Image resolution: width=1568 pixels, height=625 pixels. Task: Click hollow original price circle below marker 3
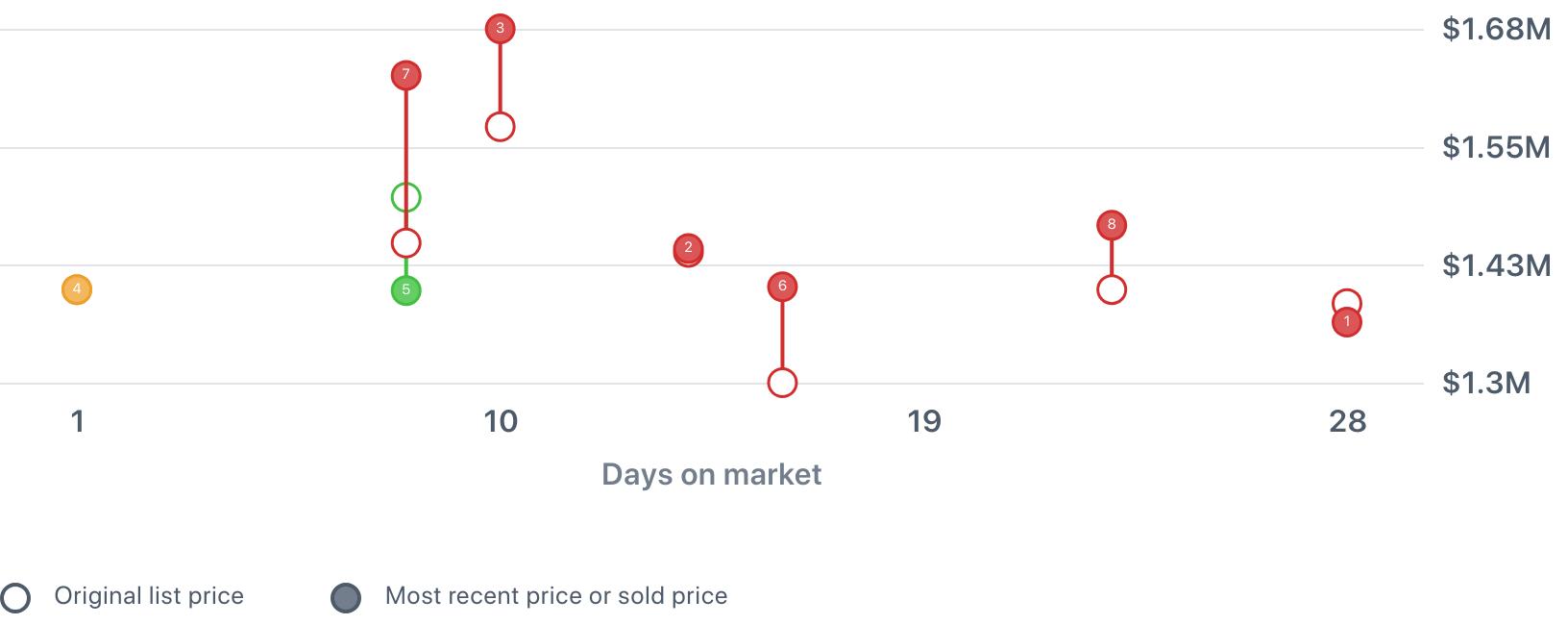[x=500, y=127]
